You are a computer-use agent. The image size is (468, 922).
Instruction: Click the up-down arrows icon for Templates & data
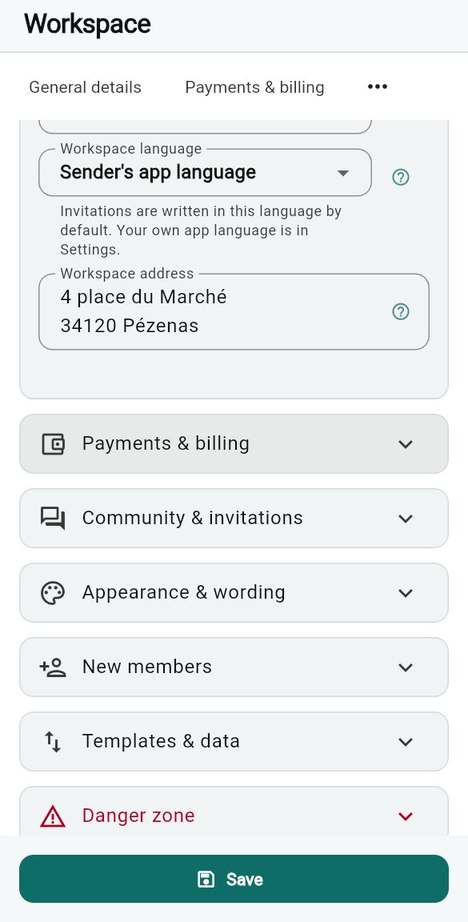[x=53, y=741]
